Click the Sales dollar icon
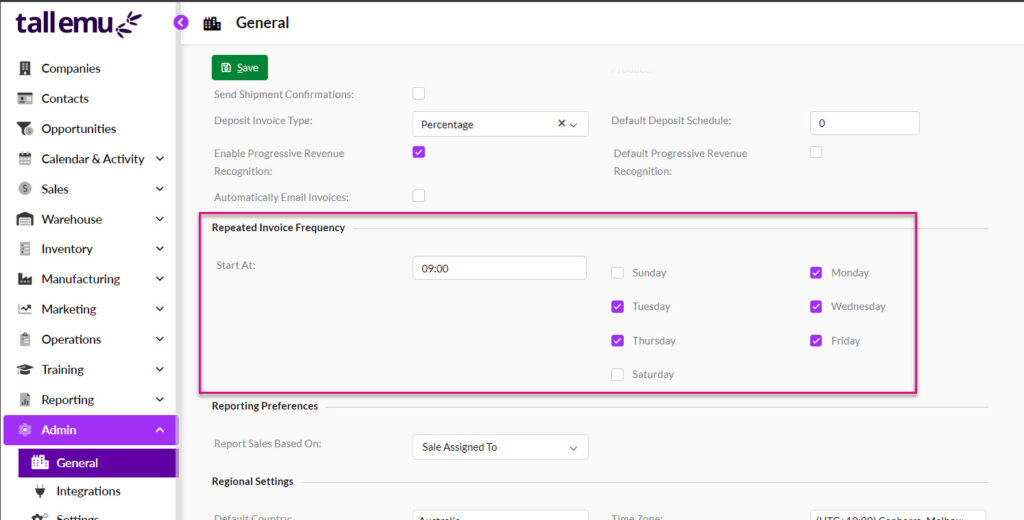This screenshot has height=520, width=1024. pos(25,189)
